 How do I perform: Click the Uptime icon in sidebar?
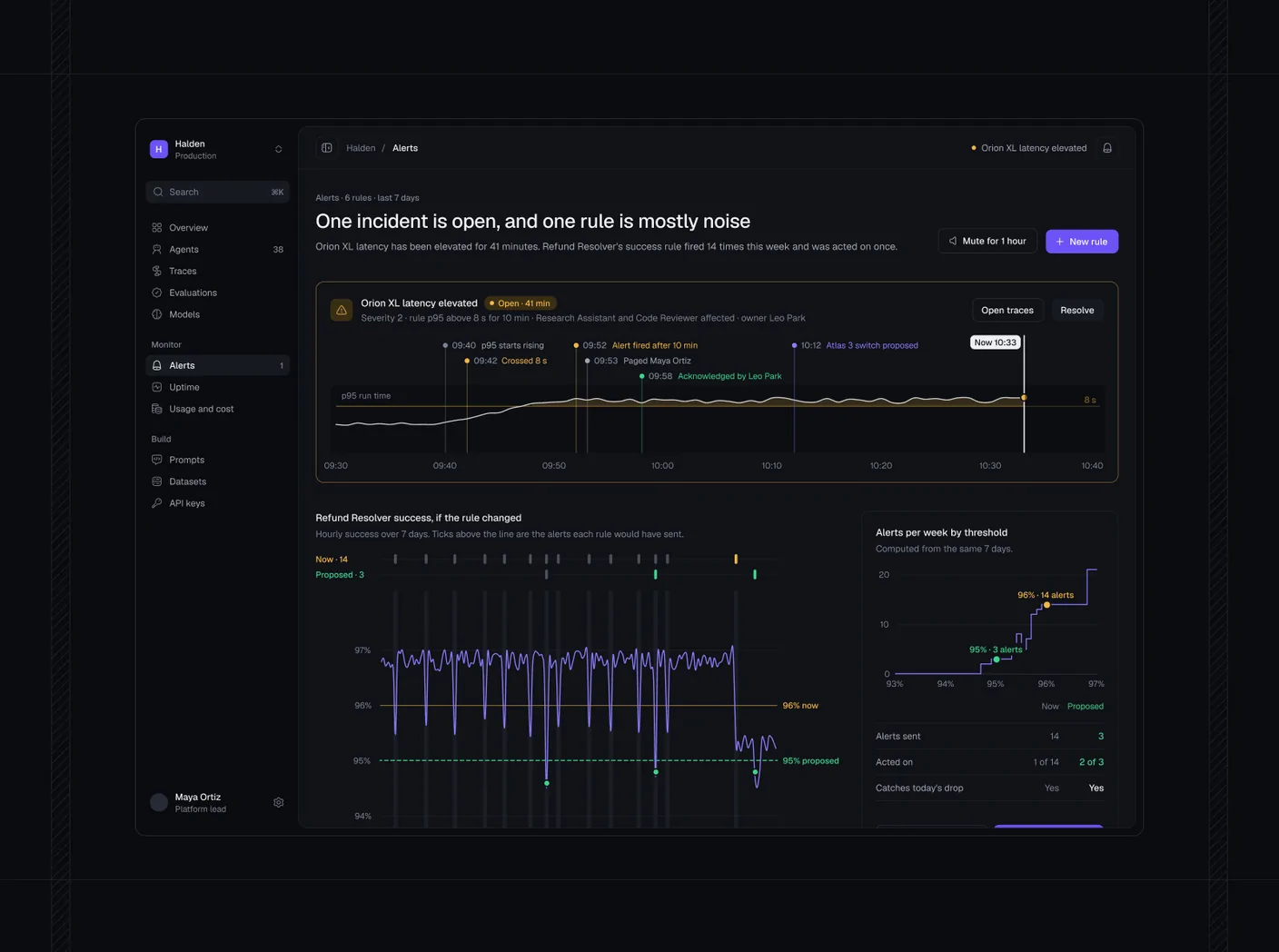[157, 388]
